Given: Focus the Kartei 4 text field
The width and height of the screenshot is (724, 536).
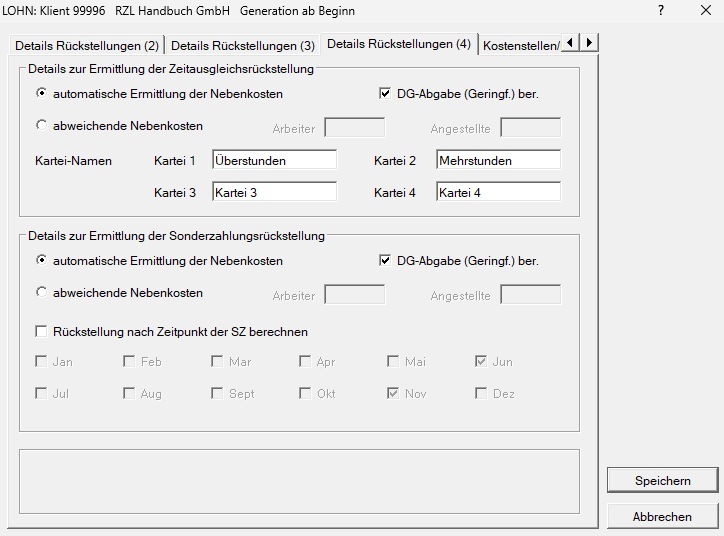Looking at the screenshot, I should point(498,192).
